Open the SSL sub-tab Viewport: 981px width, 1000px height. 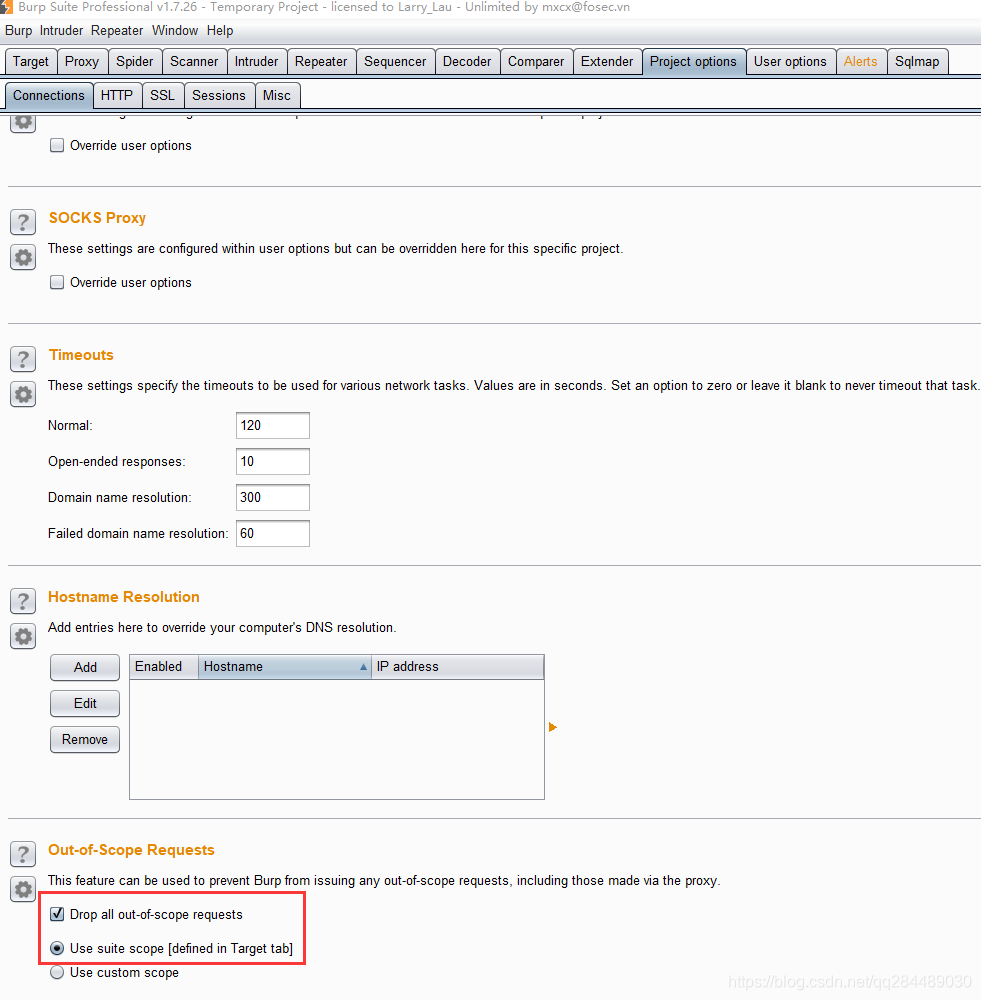[x=162, y=95]
